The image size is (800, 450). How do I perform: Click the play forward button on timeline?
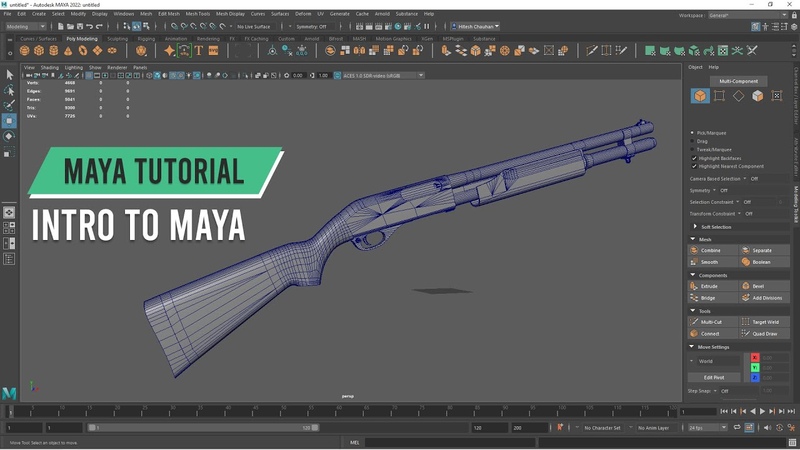tap(762, 411)
